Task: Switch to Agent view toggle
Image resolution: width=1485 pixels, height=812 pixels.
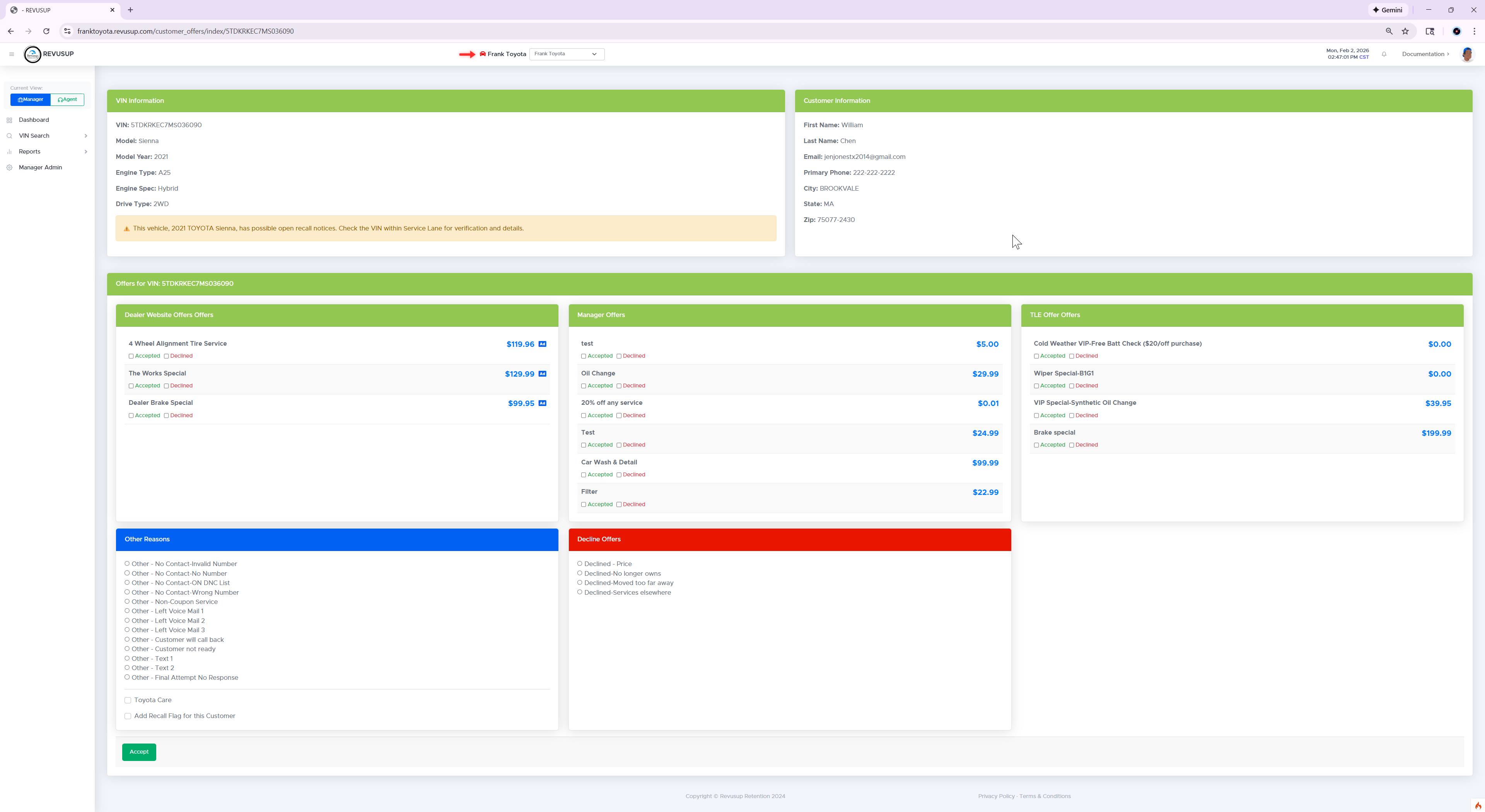Action: 67,100
